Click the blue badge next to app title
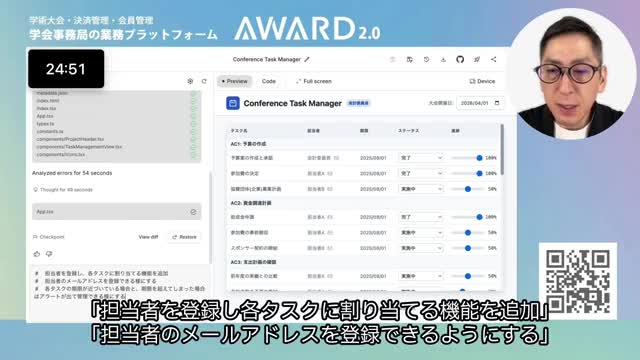The height and width of the screenshot is (360, 640). point(358,103)
